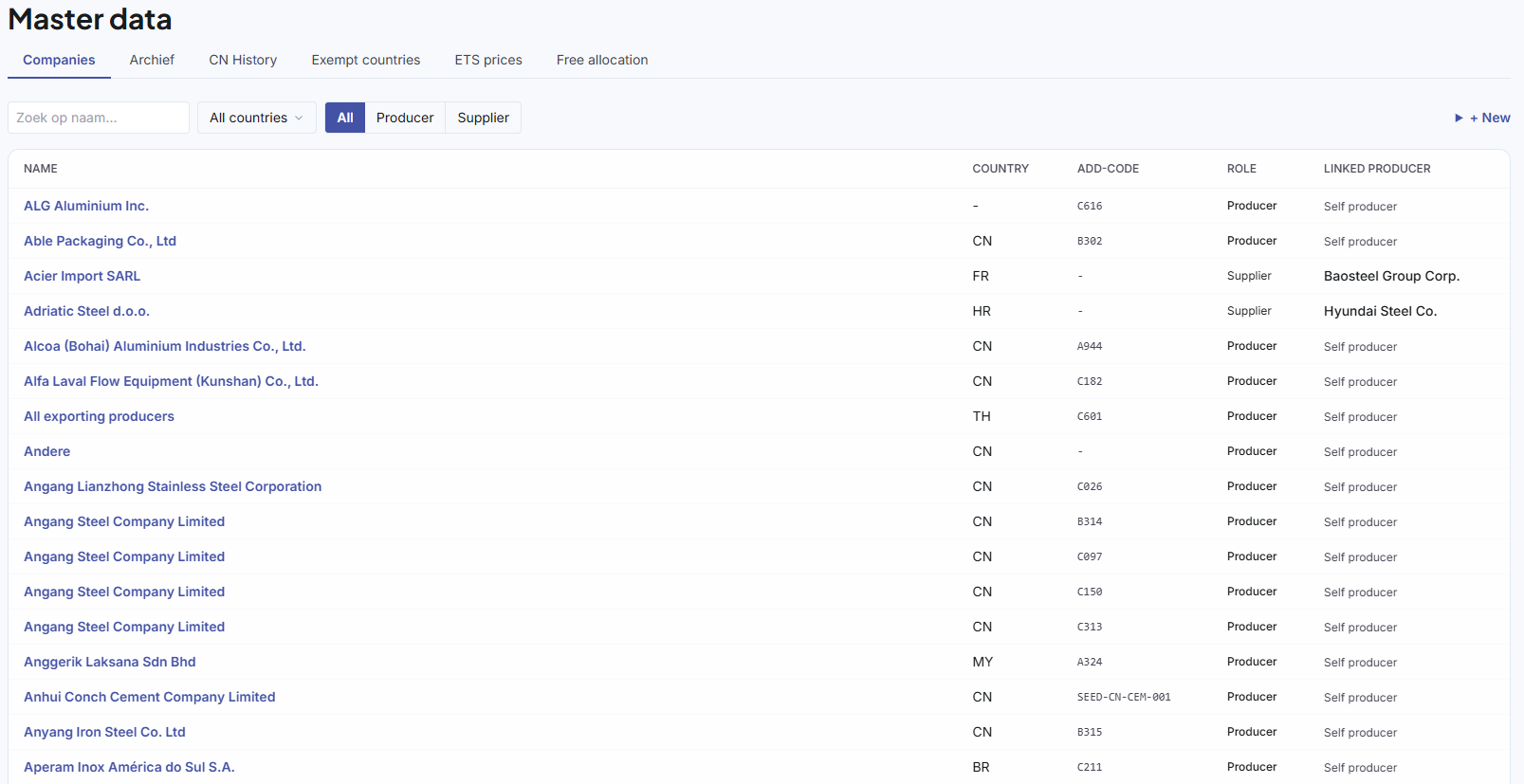Open Anhui Conch Cement Company Limited

149,697
